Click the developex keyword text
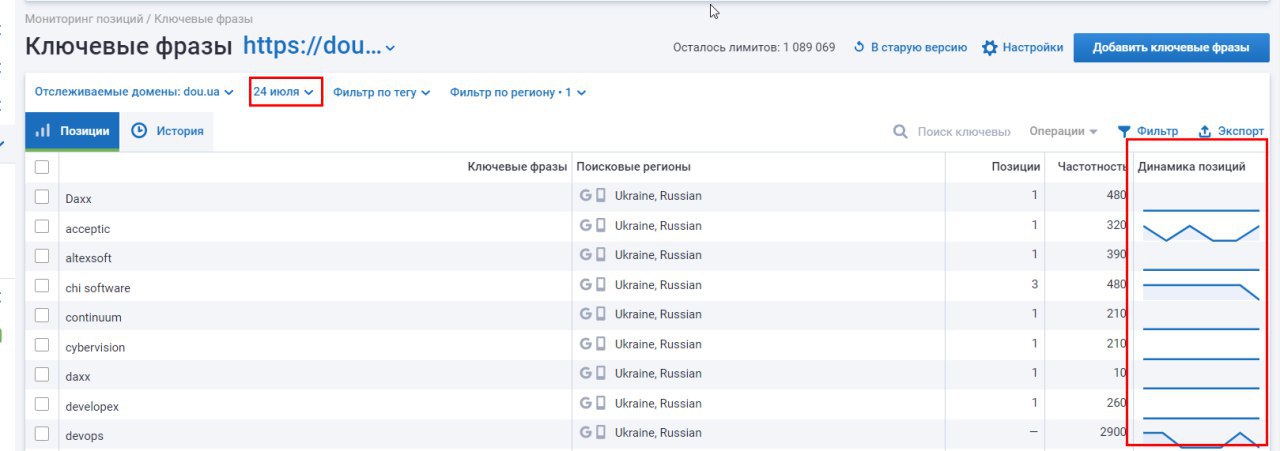Screen dimensions: 1280x451 click(x=92, y=407)
